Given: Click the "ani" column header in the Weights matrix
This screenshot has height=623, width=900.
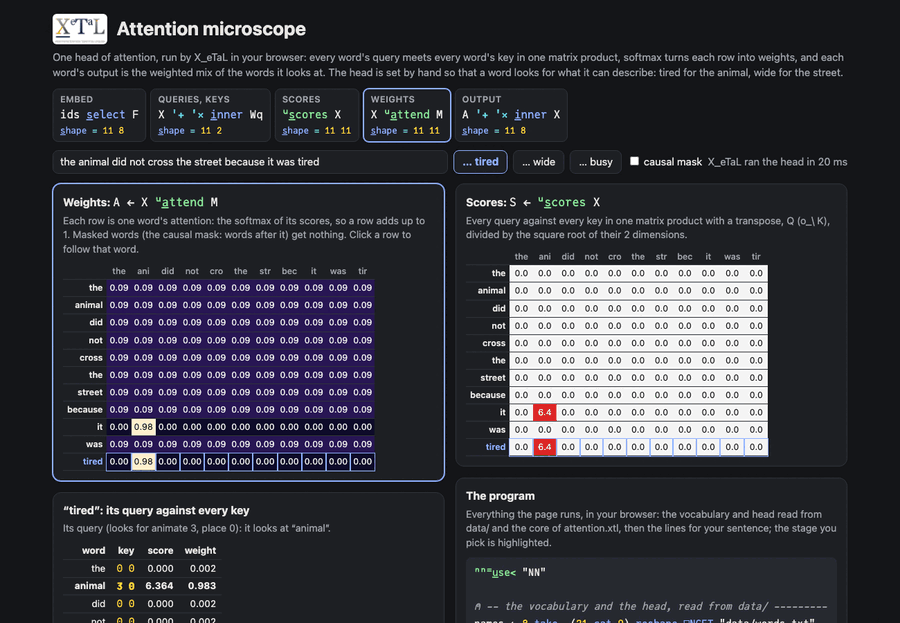Looking at the screenshot, I should tap(143, 271).
